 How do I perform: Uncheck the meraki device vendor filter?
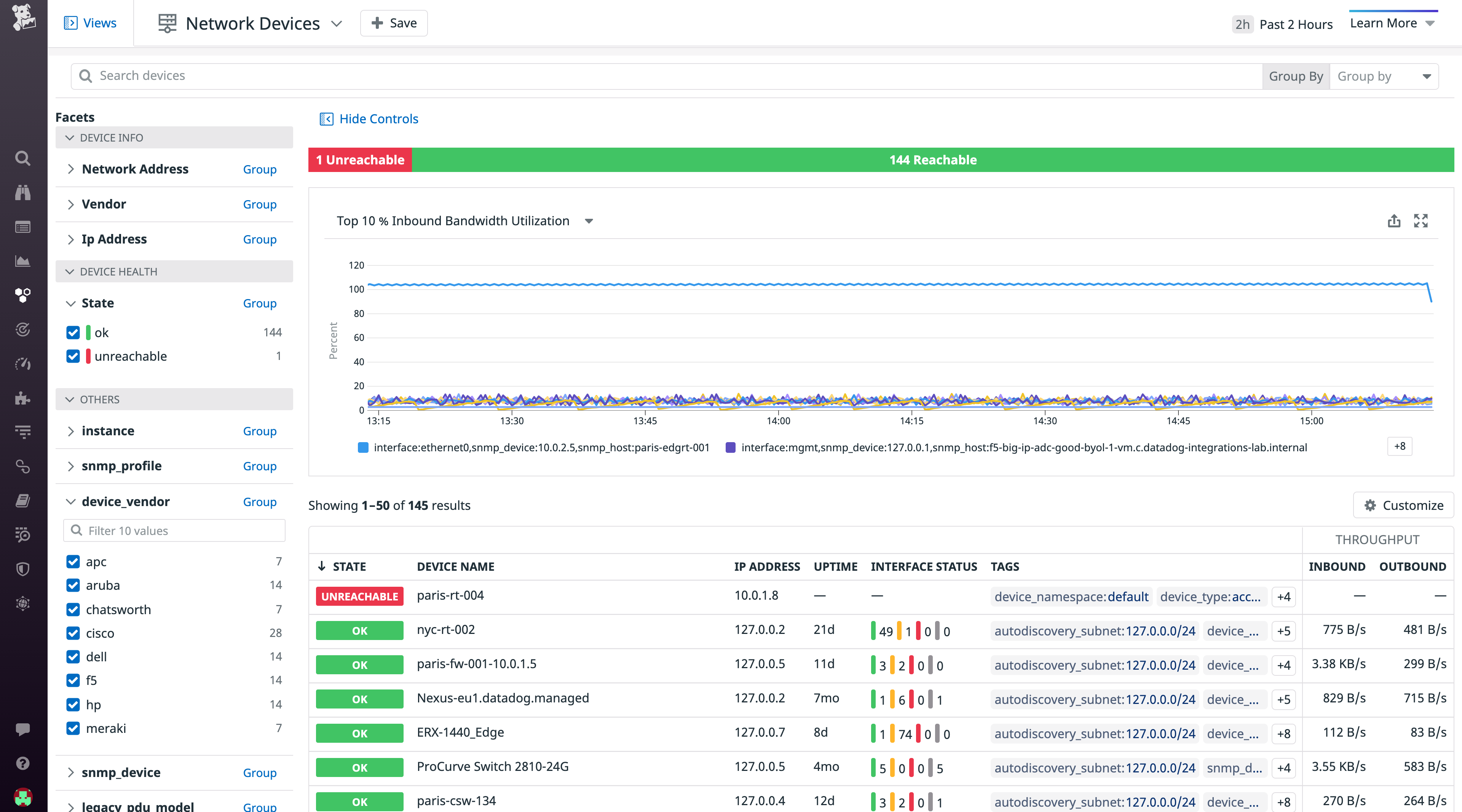(73, 728)
